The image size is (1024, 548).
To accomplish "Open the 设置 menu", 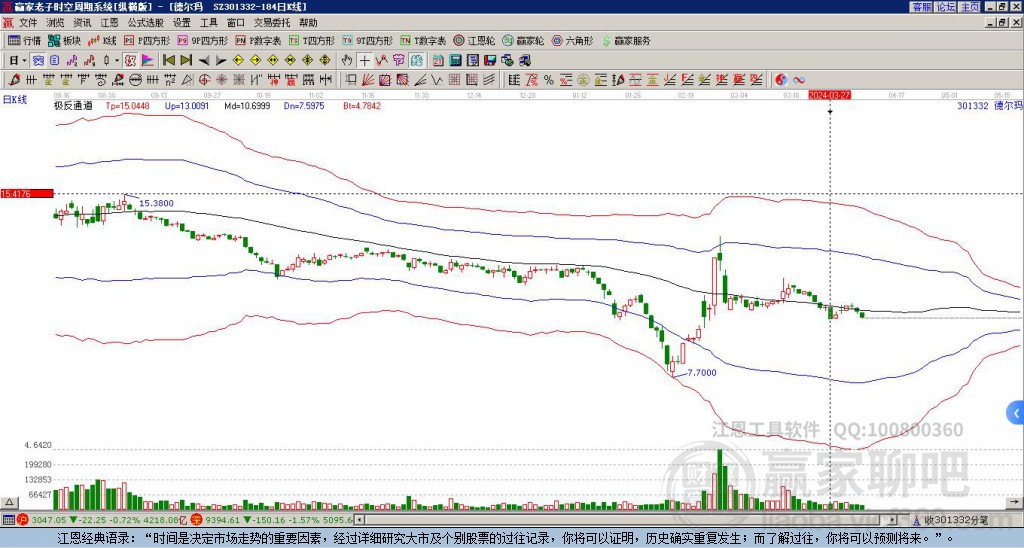I will coord(182,23).
